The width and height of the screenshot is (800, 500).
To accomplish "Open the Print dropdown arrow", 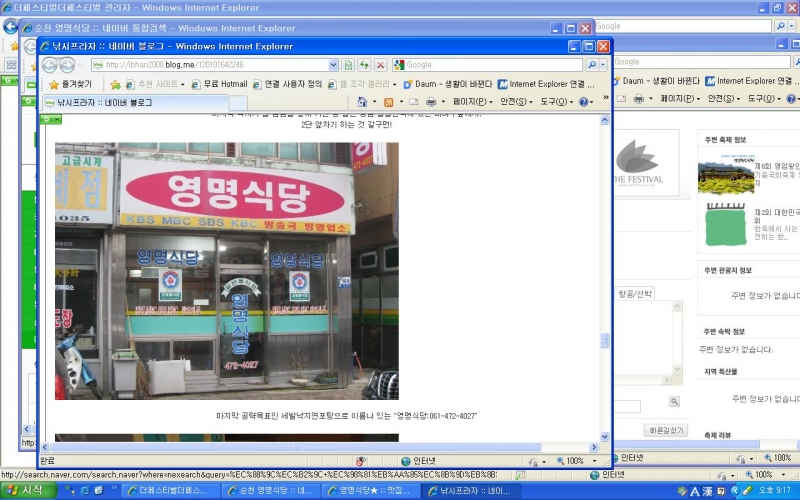I will (443, 102).
